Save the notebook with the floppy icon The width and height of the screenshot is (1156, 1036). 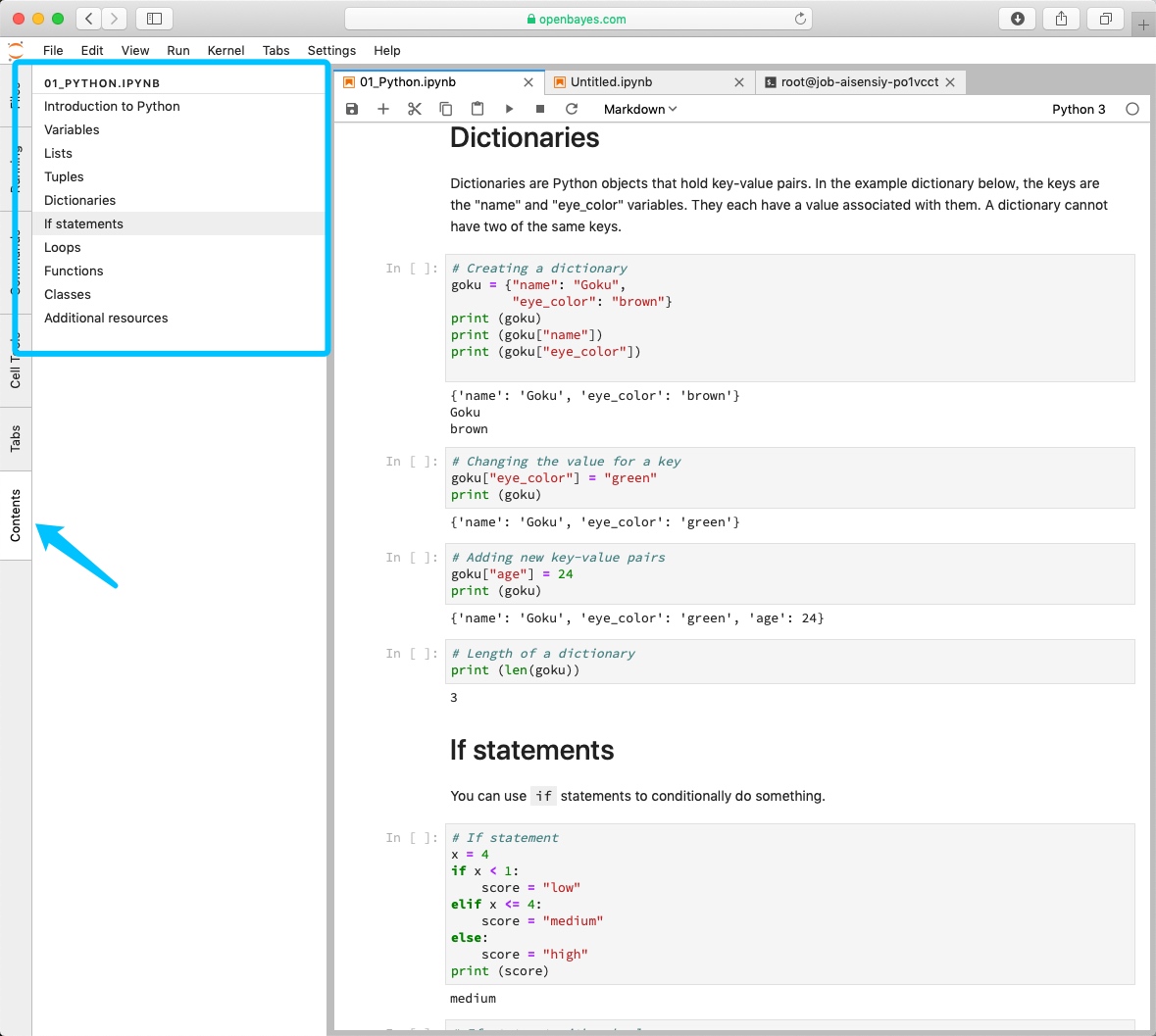[352, 109]
